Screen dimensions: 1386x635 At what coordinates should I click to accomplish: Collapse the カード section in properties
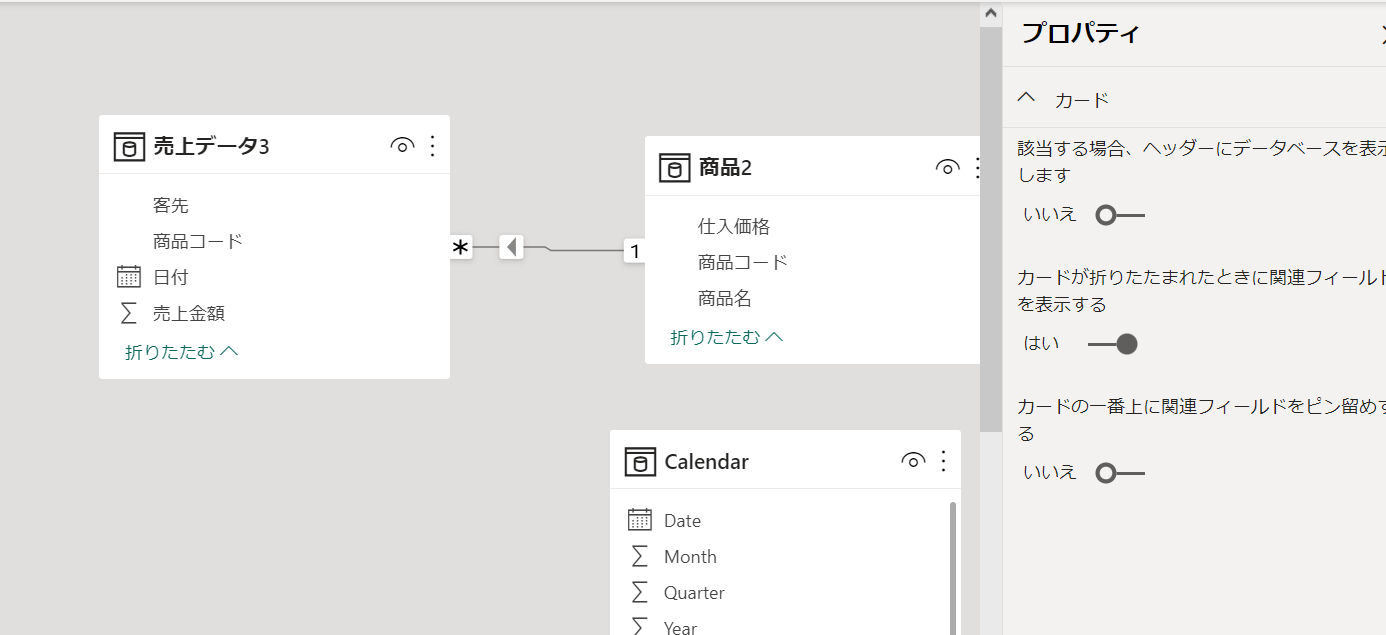1026,99
